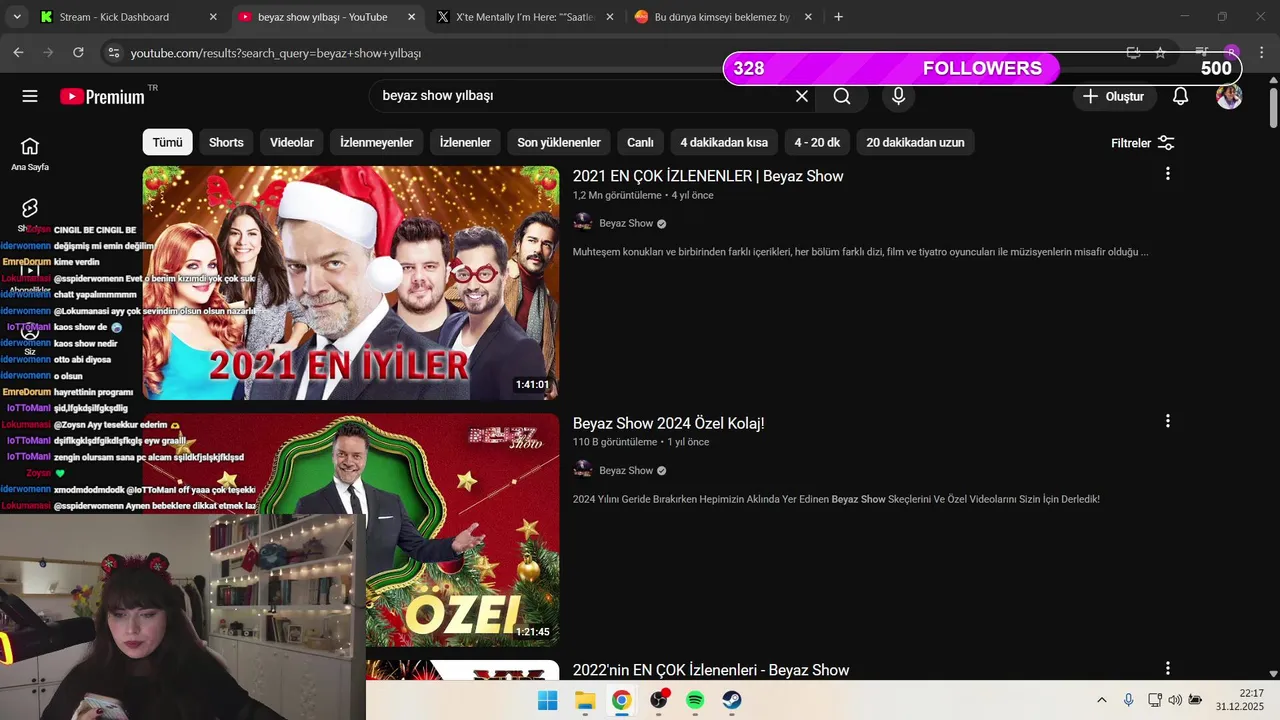Select the Shorts filter chip

[226, 143]
